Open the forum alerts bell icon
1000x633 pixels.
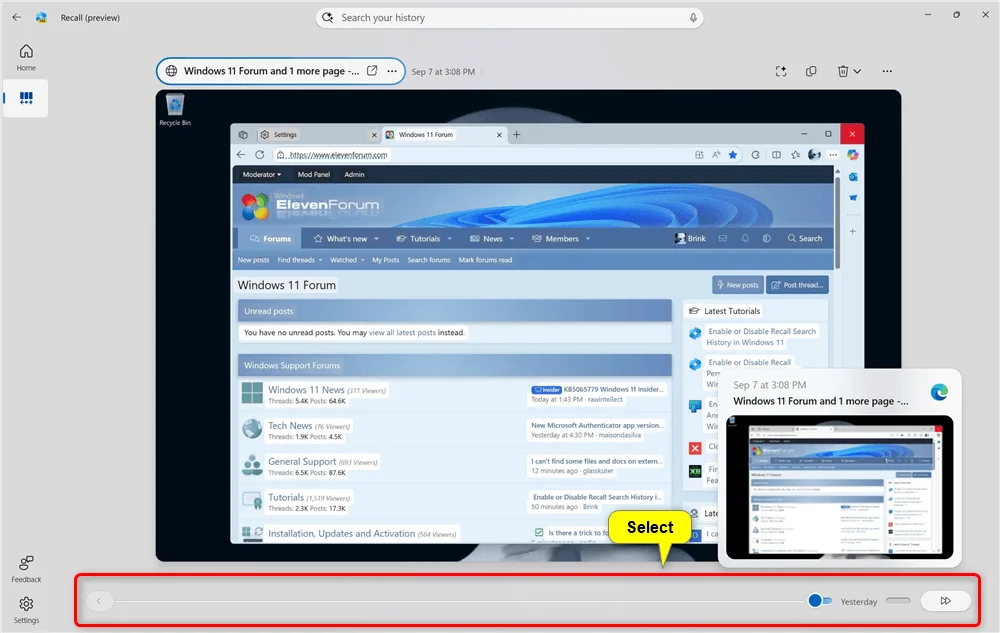coord(745,238)
